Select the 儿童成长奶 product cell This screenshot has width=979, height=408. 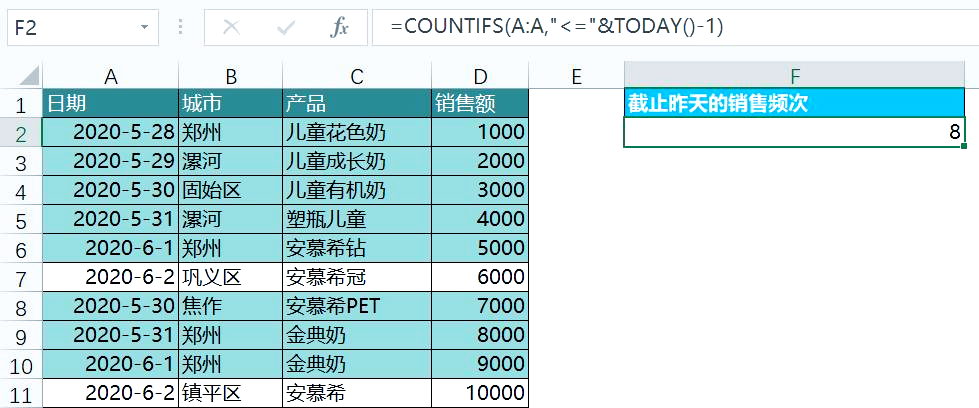click(x=357, y=161)
